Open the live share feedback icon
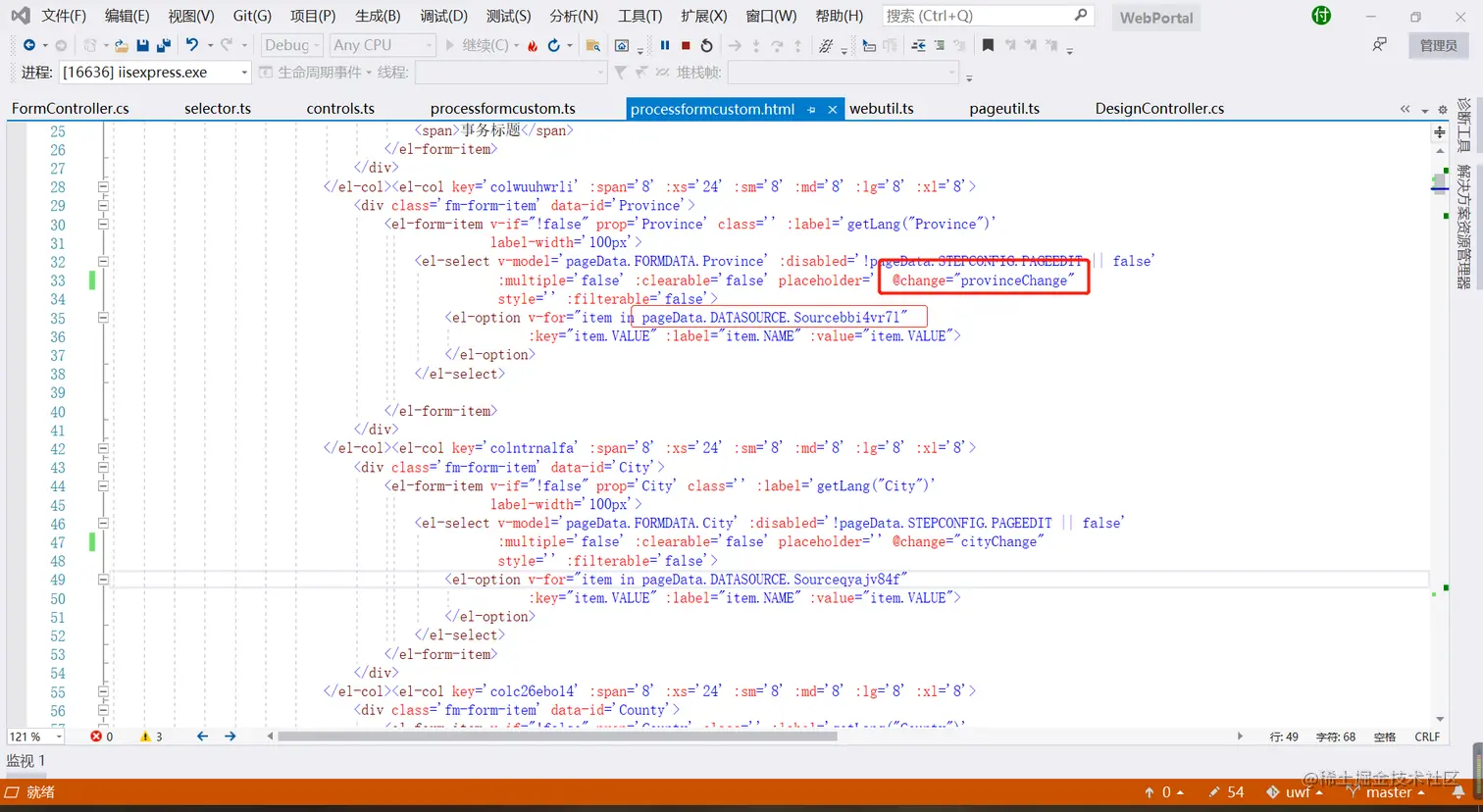Image resolution: width=1483 pixels, height=812 pixels. point(1380,44)
